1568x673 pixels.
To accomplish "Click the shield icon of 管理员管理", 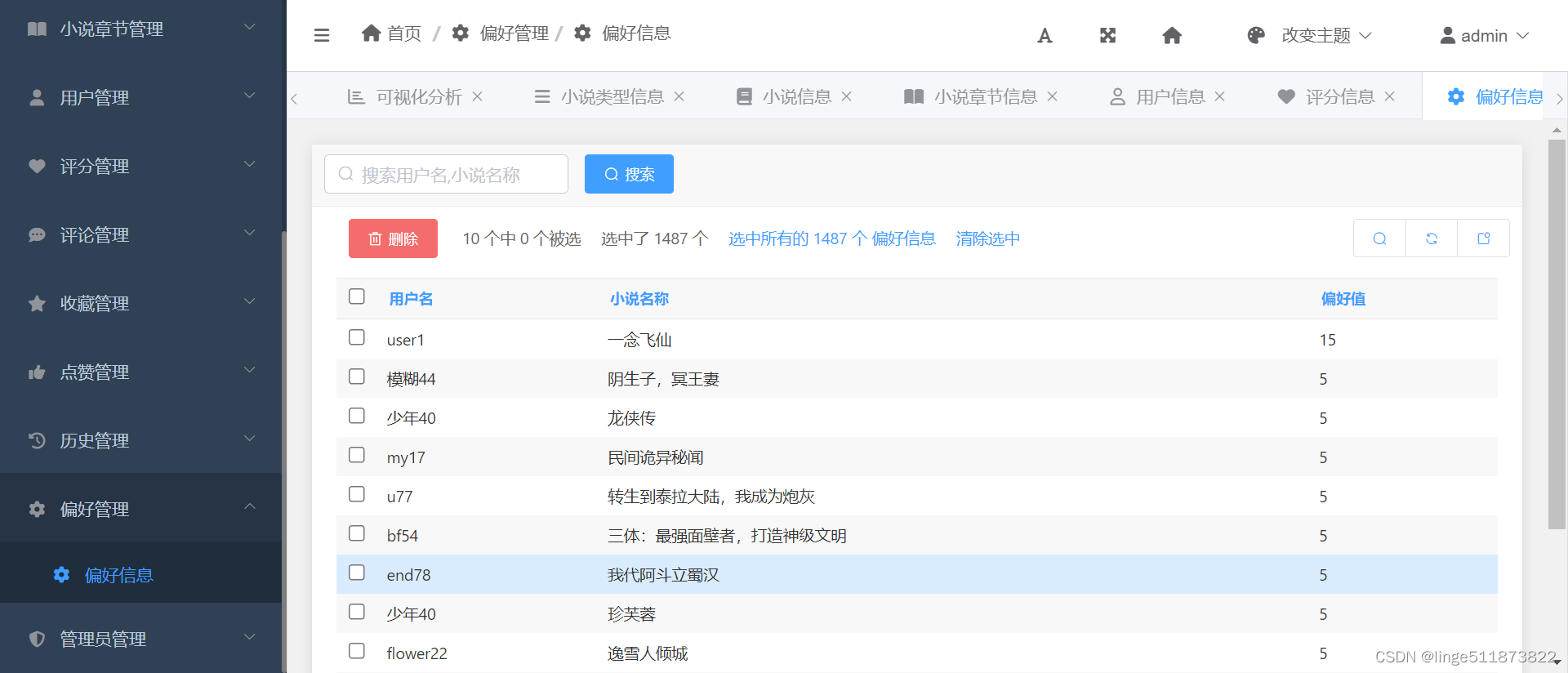I will point(37,639).
